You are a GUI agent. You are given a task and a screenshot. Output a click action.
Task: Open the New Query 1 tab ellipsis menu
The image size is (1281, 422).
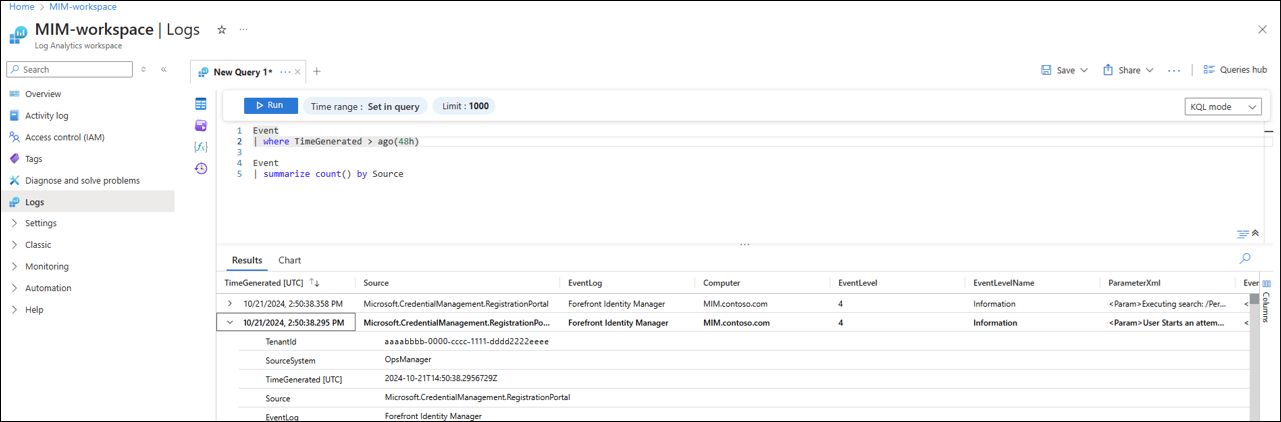[x=286, y=72]
